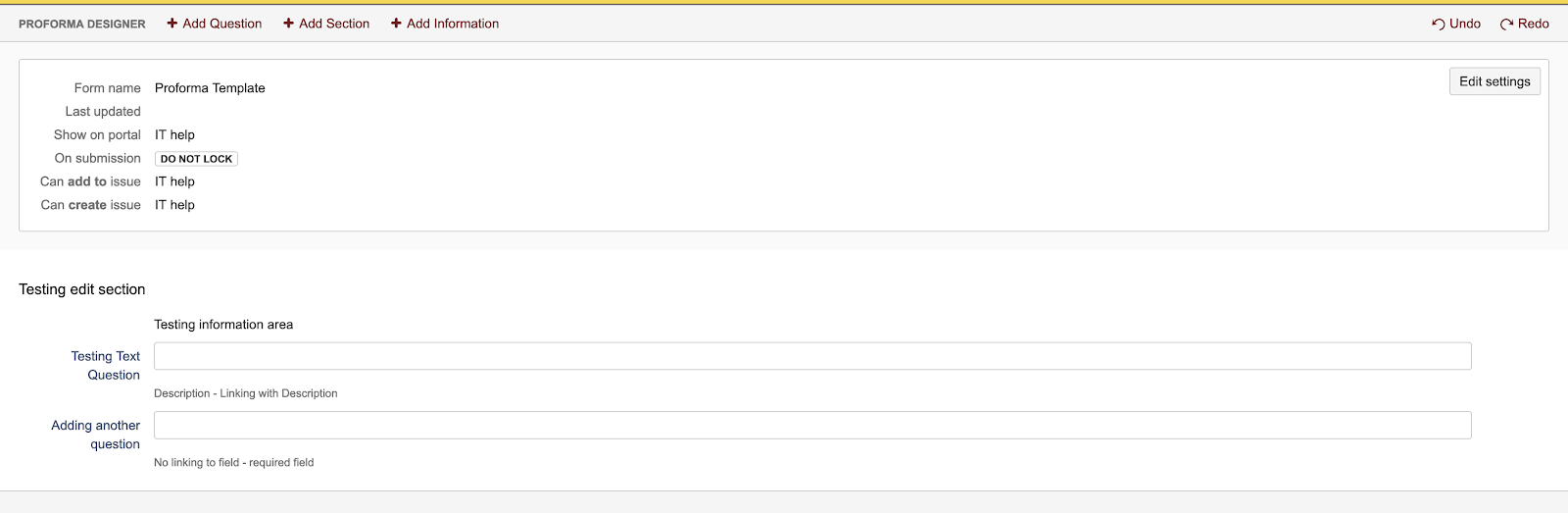Click the plus icon beside Add Information
Viewport: 1568px width, 513px height.
(x=396, y=24)
